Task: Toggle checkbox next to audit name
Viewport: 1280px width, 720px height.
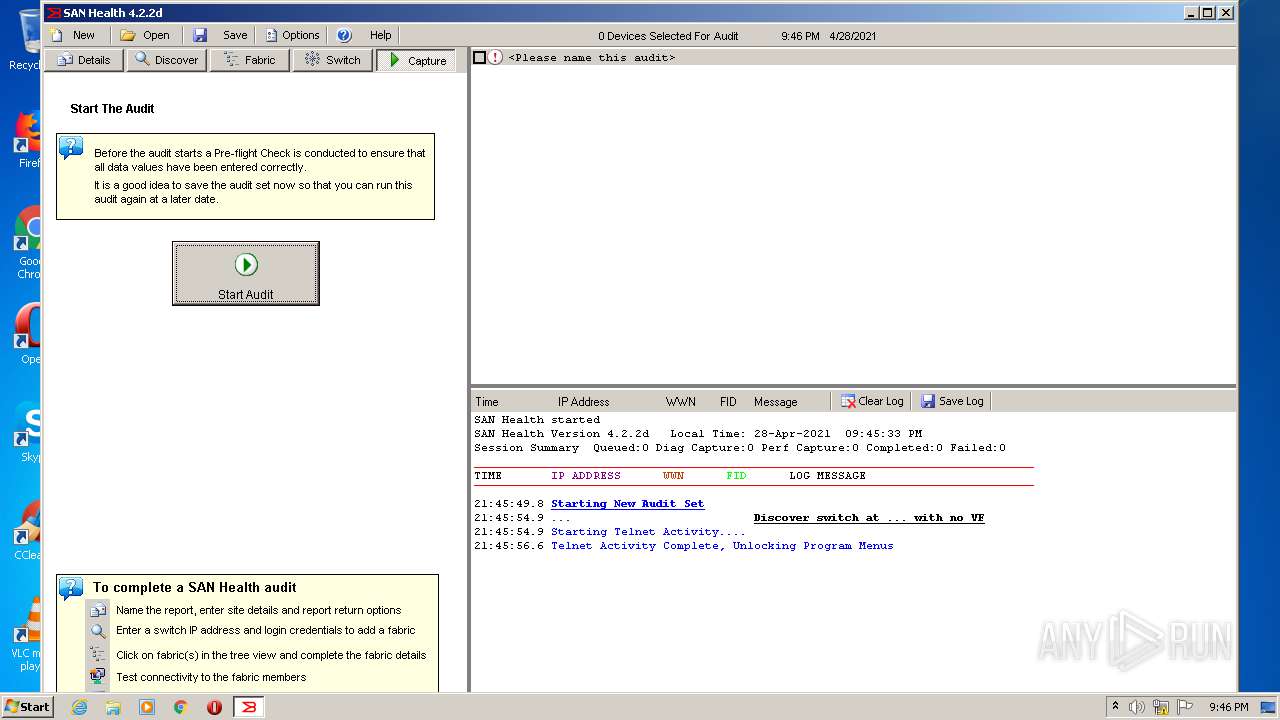Action: pos(479,58)
